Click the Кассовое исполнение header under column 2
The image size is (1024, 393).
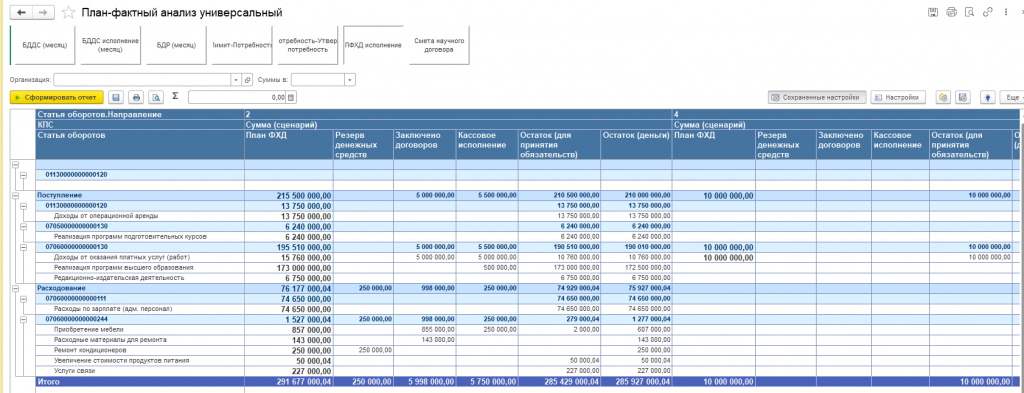pyautogui.click(x=487, y=144)
